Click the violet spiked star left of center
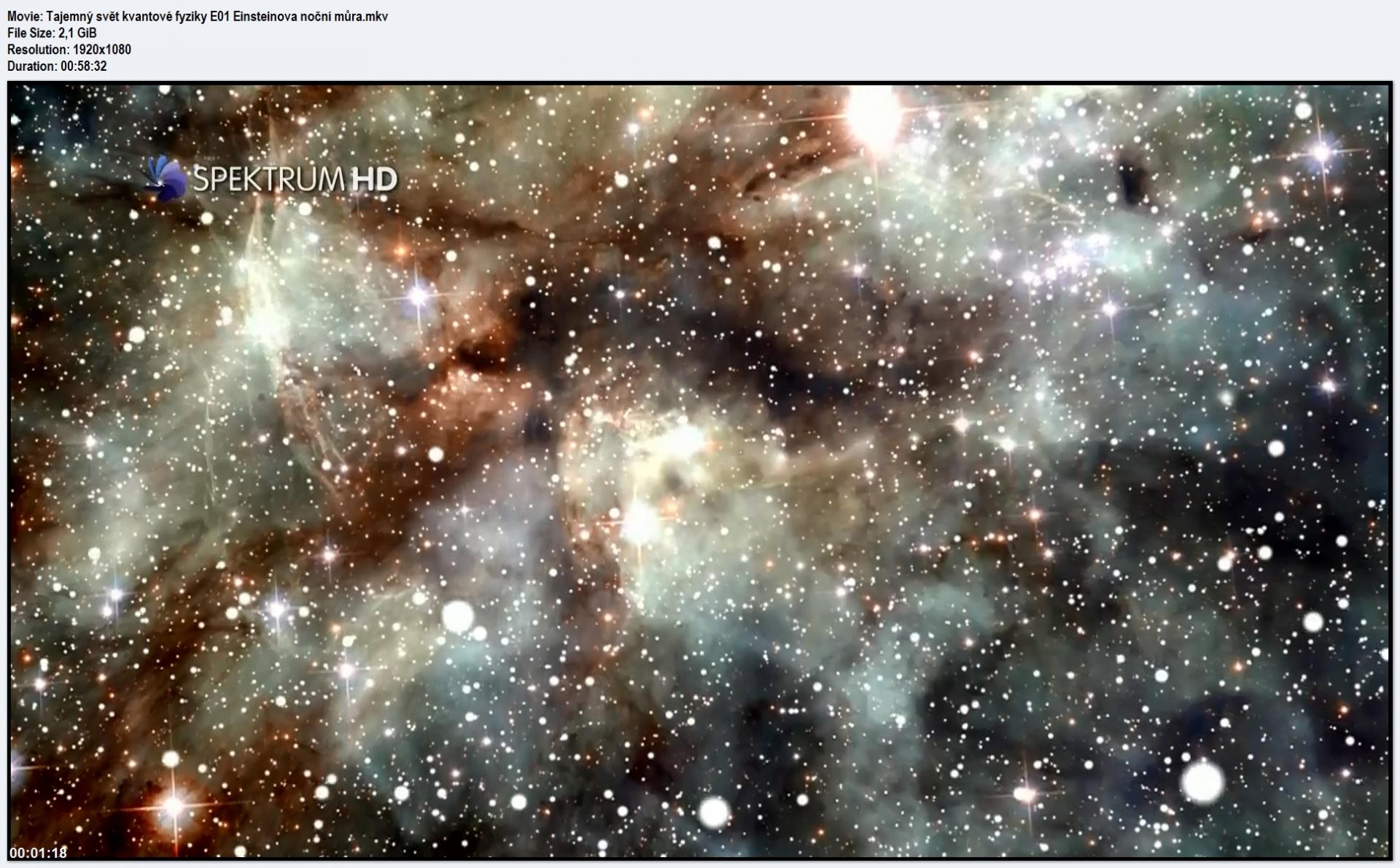1400x868 pixels. point(418,295)
